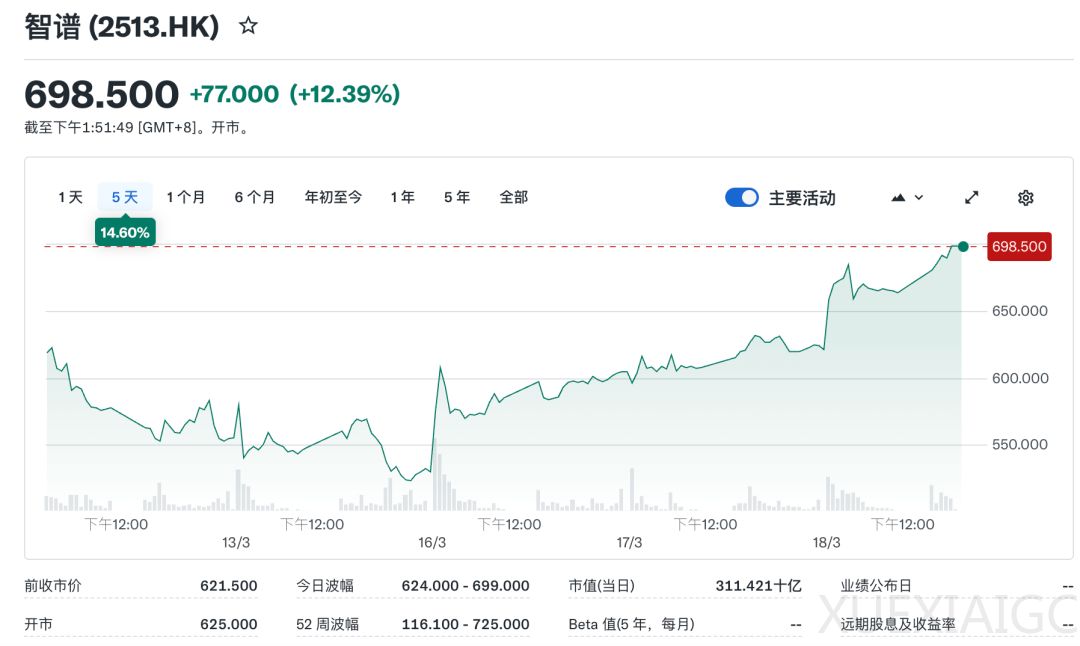Screen dimensions: 1080x646
Task: Click the green dot on the chart line
Action: tap(962, 246)
